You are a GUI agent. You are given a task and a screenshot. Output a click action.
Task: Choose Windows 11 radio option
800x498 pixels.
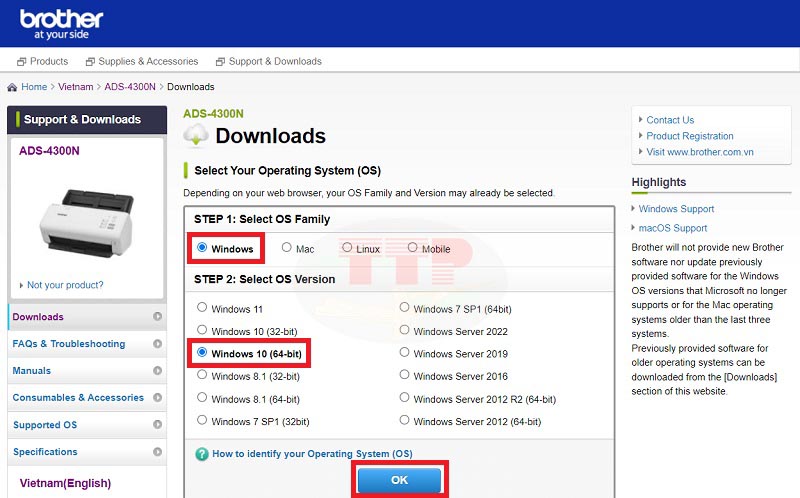pos(203,308)
